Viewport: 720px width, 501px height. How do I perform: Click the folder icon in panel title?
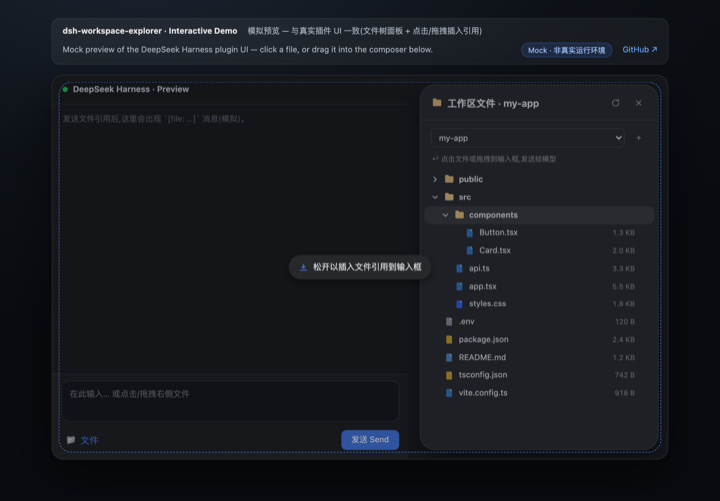(x=437, y=103)
